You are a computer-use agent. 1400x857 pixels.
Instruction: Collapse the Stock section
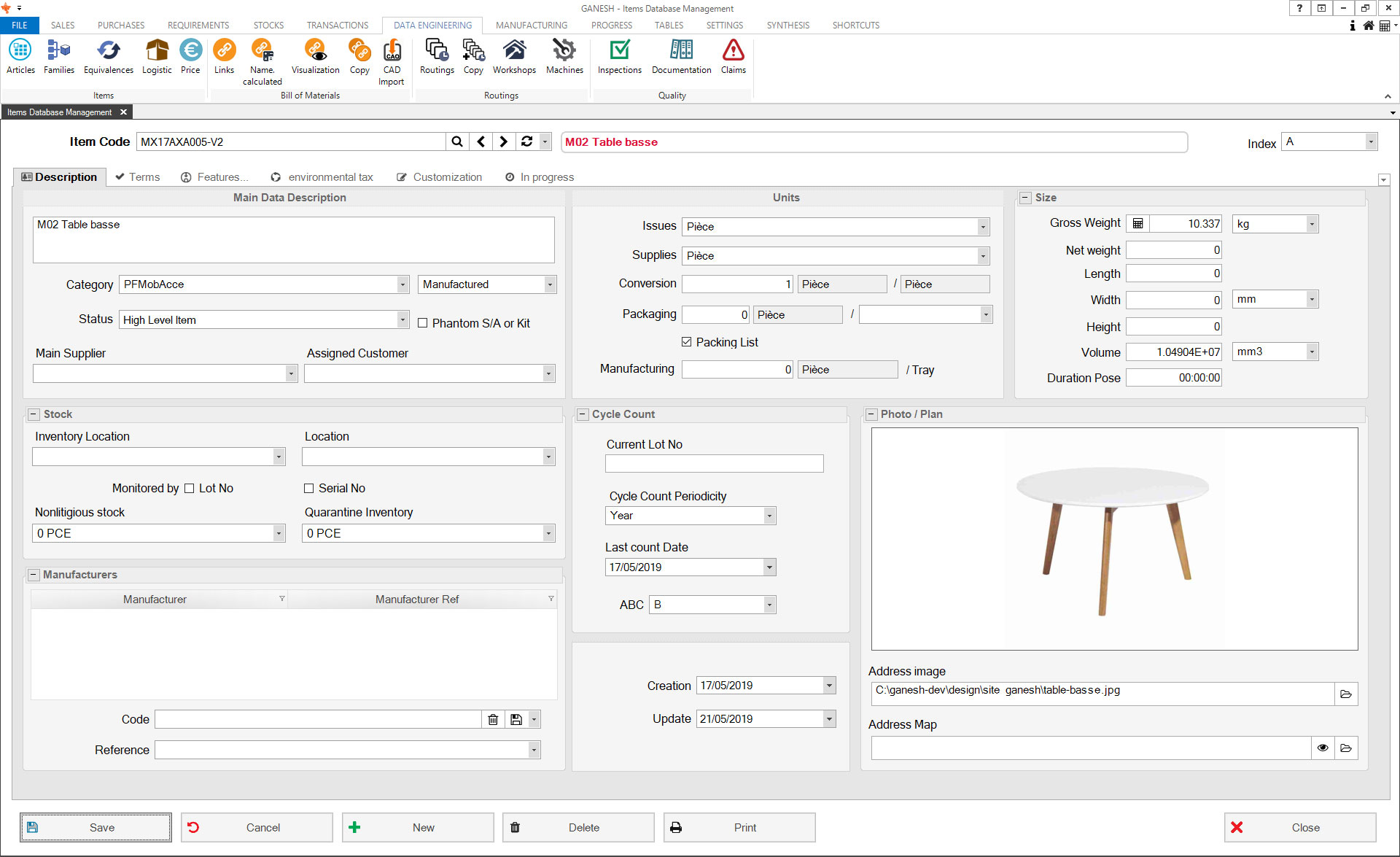click(x=34, y=414)
